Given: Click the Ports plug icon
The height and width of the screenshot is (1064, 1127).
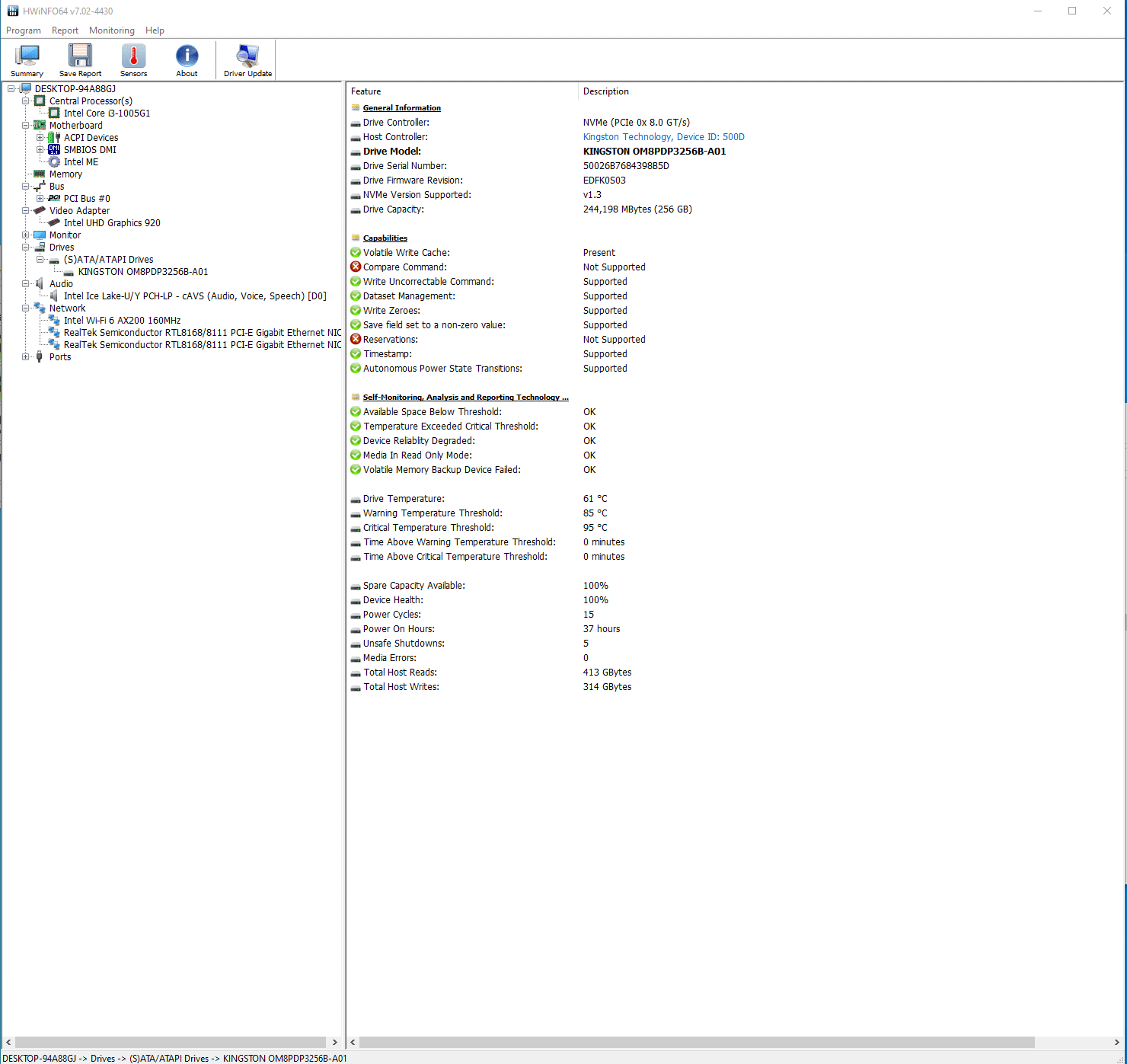Looking at the screenshot, I should click(40, 357).
